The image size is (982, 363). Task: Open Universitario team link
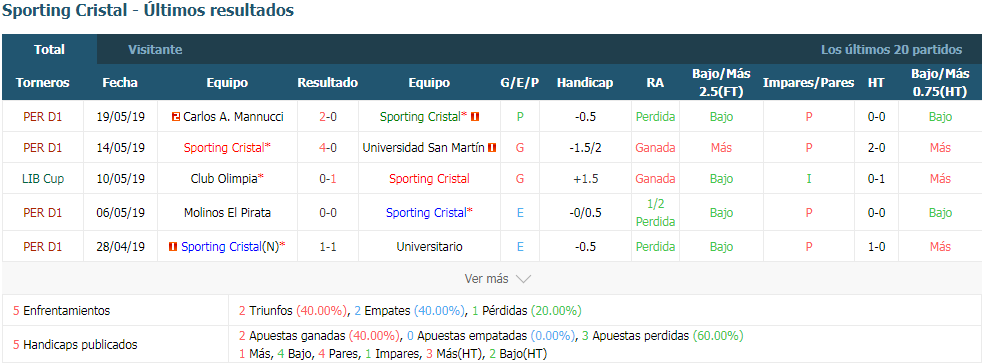pyautogui.click(x=429, y=247)
